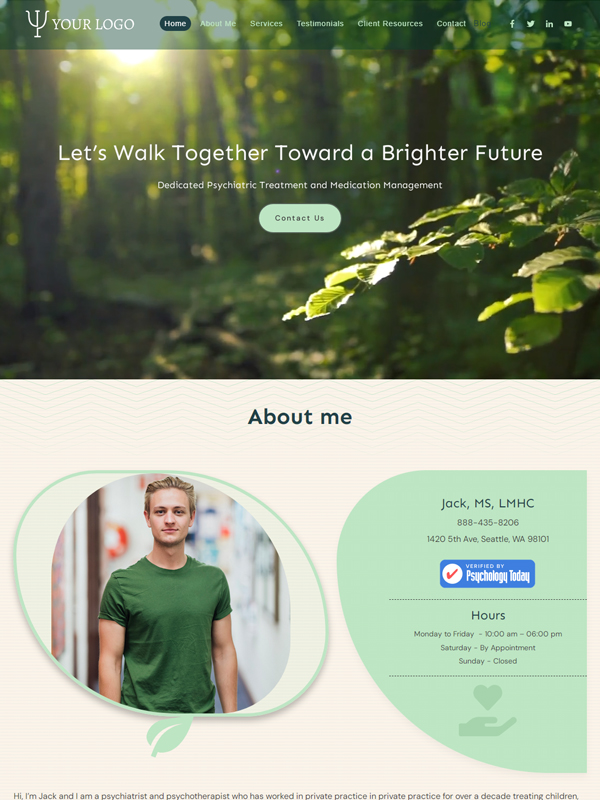Click Jack's portrait photo
Screen dimensions: 600x800
(171, 593)
